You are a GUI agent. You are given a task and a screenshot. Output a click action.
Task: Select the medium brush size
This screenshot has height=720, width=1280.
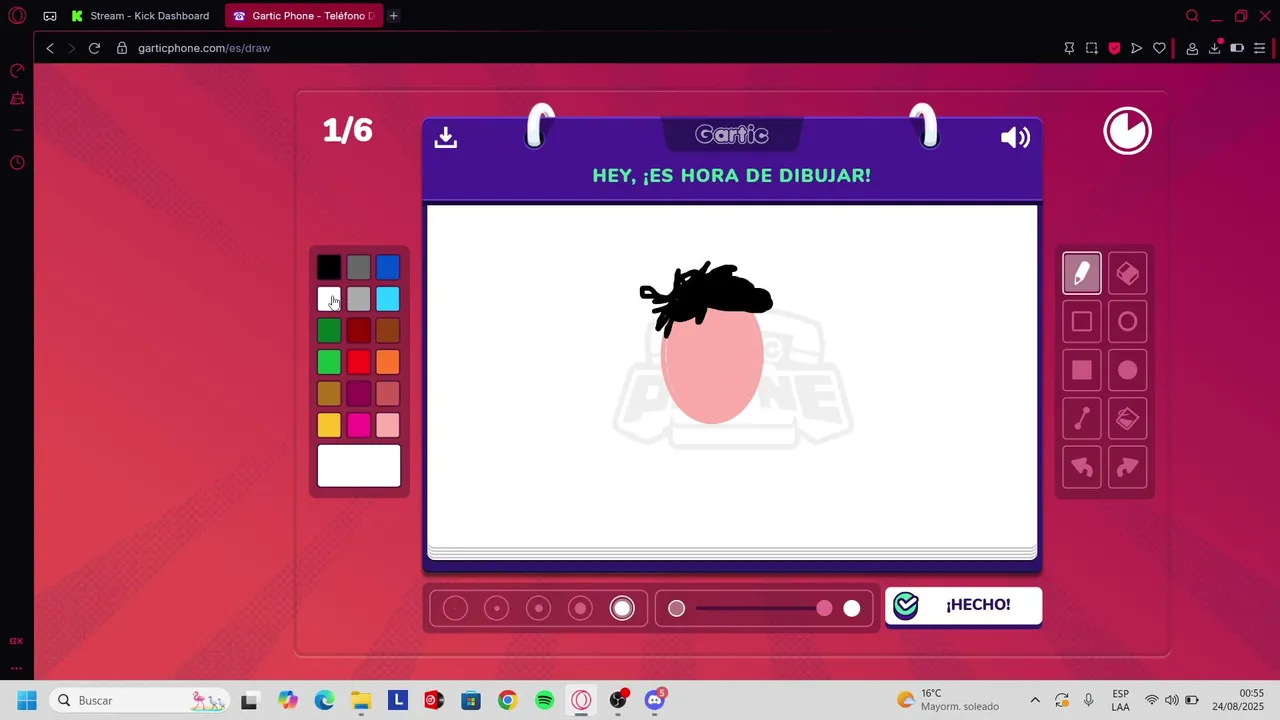coord(539,608)
